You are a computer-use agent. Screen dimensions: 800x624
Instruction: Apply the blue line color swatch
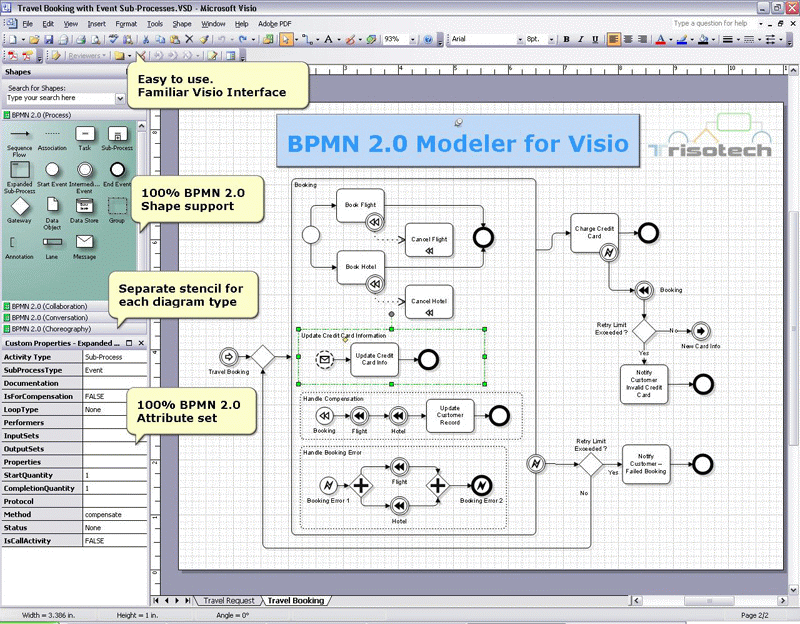pos(682,39)
